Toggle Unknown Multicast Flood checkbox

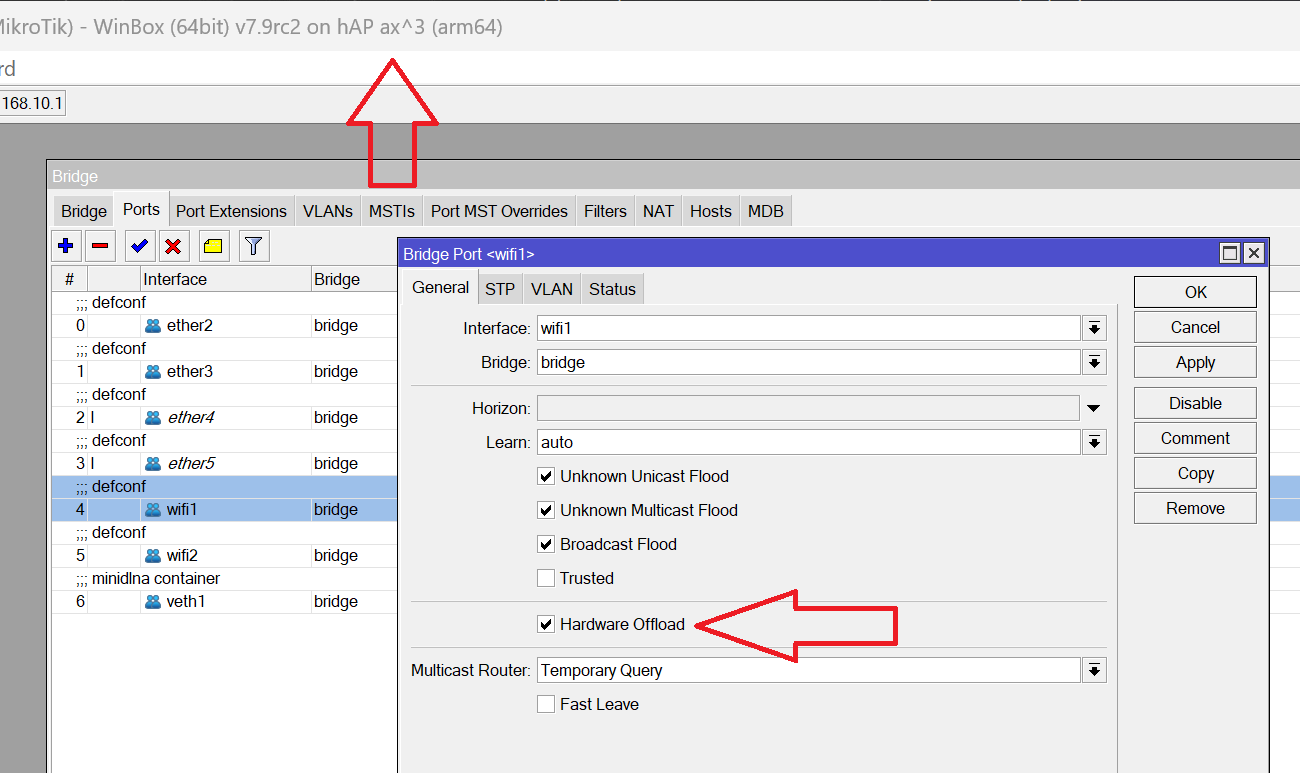546,510
